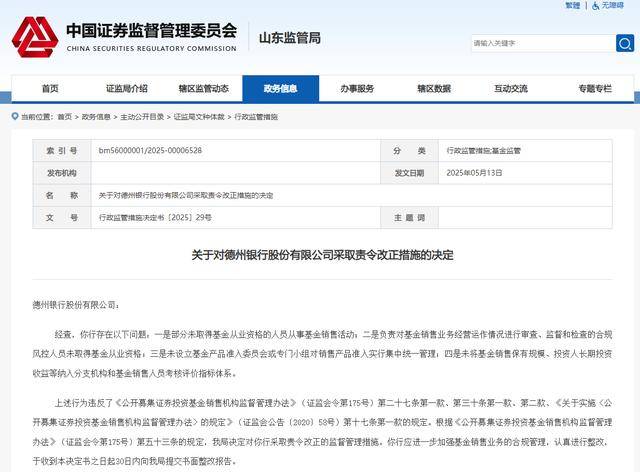The height and width of the screenshot is (472, 640).
Task: Click the location pin icon in breadcrumb
Action: (x=15, y=116)
